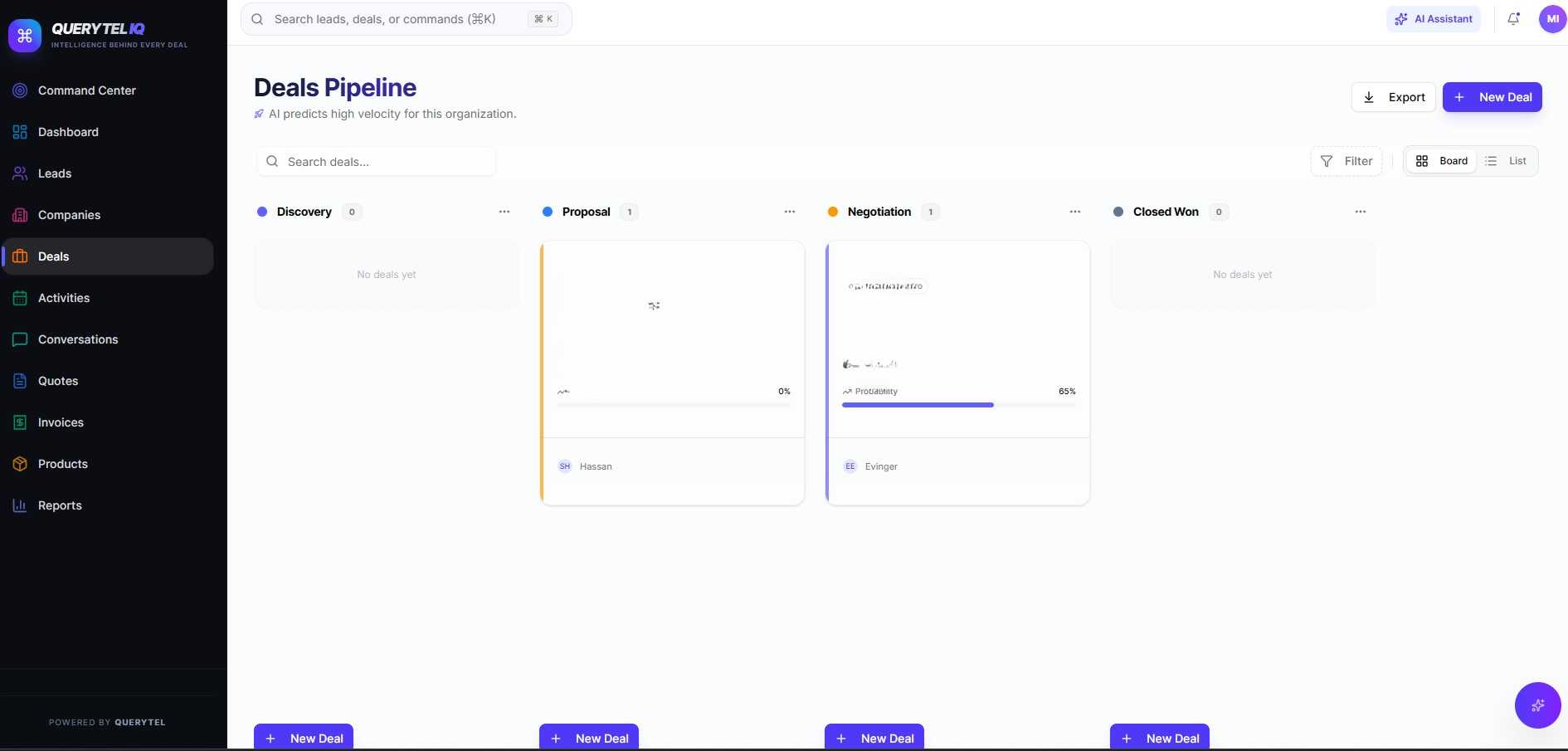Open the Closed Won column options menu
The width and height of the screenshot is (1568, 751).
tap(1361, 212)
